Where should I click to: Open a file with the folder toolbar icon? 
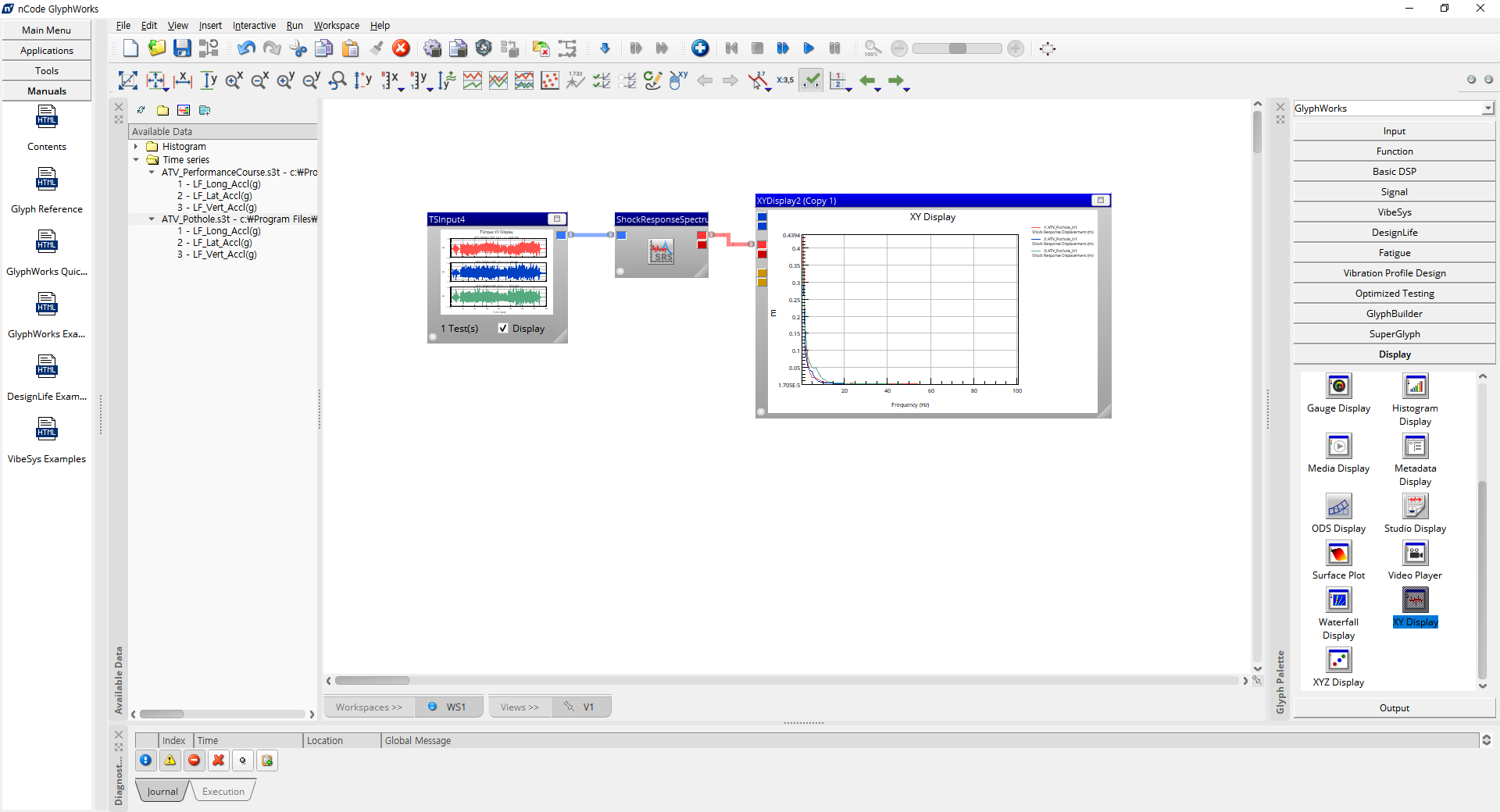tap(157, 48)
